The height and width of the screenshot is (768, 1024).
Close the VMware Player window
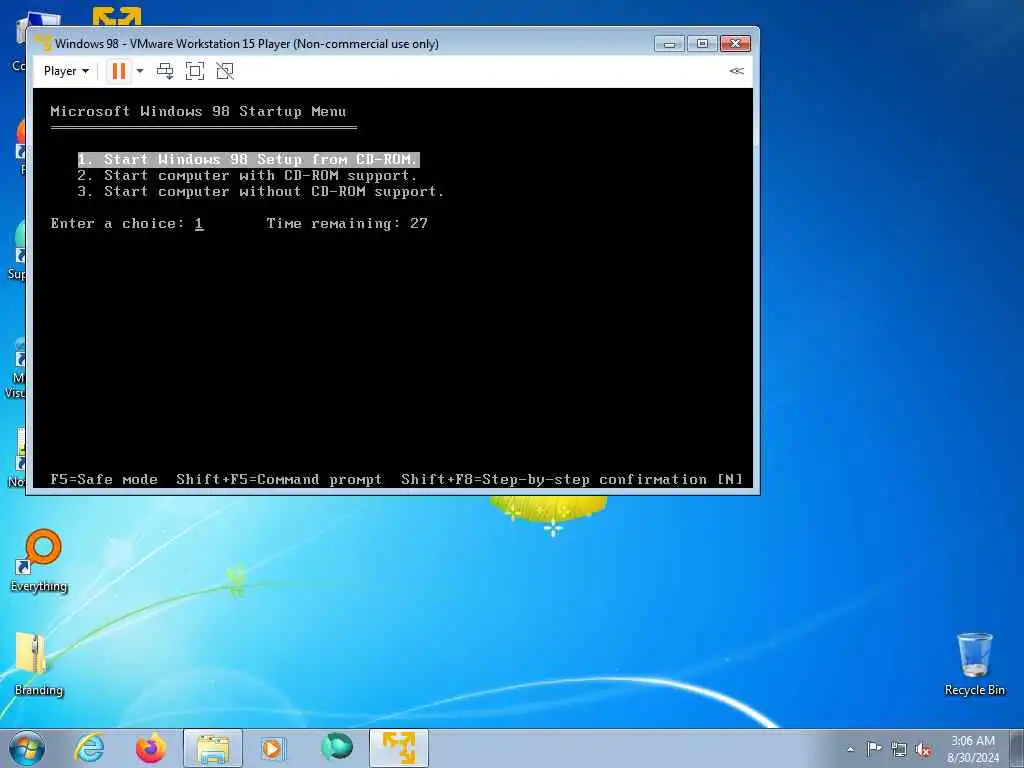point(735,44)
